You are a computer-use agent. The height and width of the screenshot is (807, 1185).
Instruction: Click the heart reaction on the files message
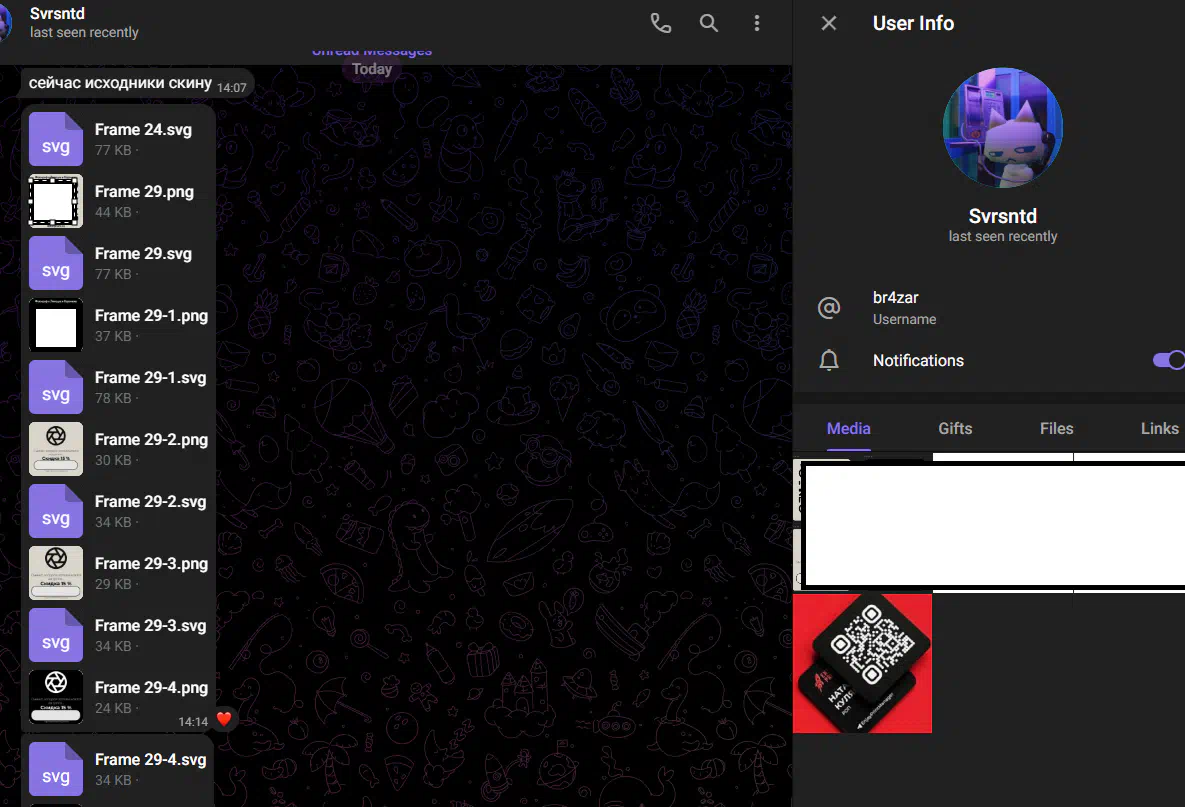click(x=224, y=719)
